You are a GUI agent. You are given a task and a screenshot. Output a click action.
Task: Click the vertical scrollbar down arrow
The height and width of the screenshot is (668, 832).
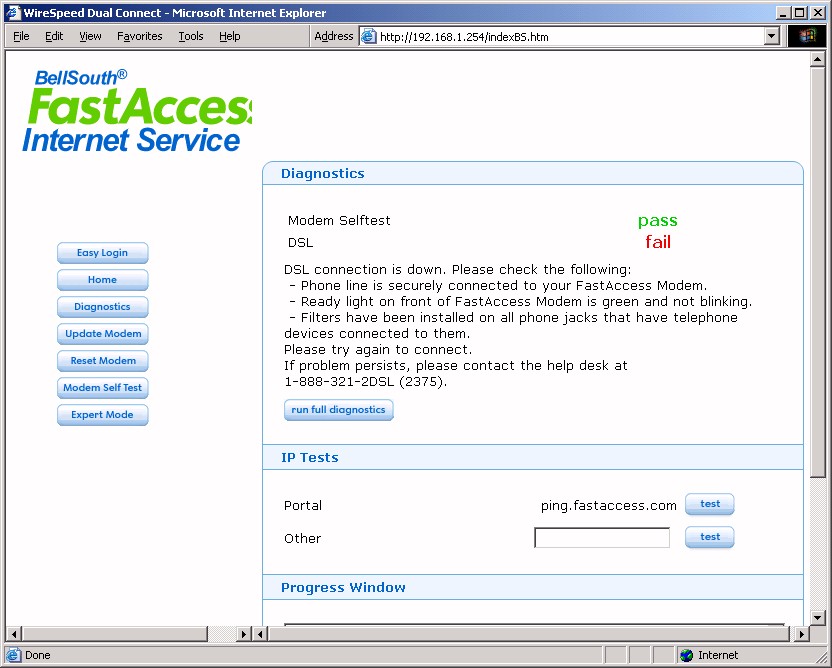pos(817,618)
